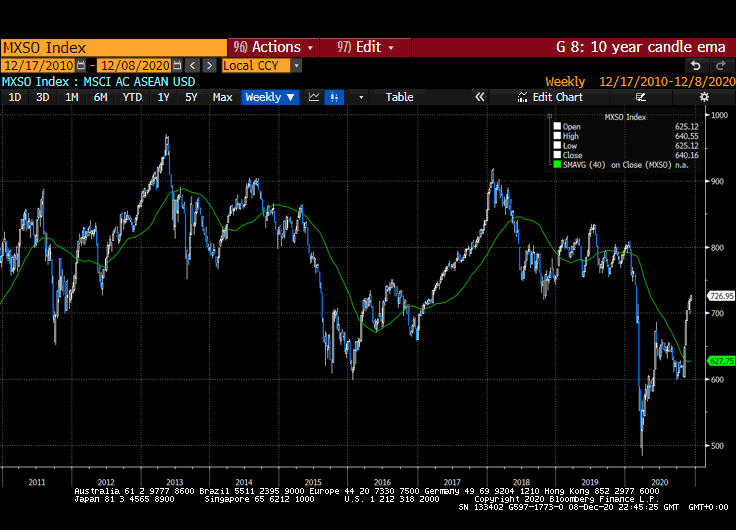Expand the Weekly periodicity dropdown
The image size is (736, 530).
270,97
